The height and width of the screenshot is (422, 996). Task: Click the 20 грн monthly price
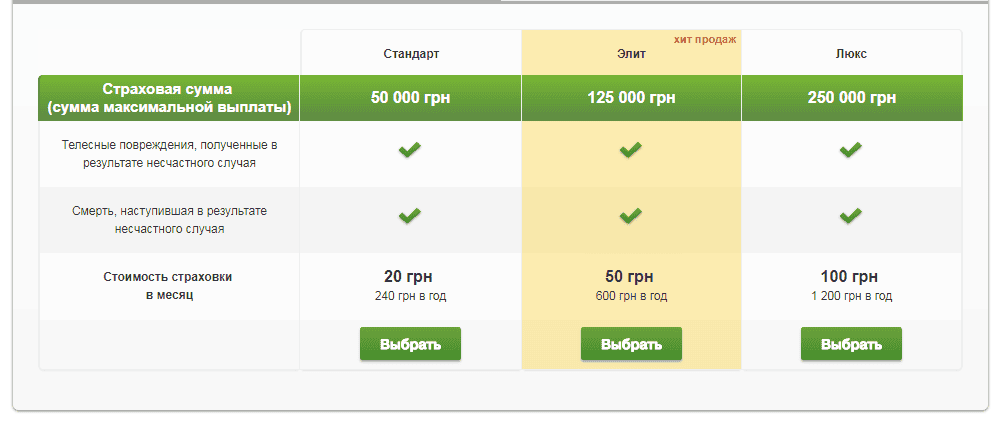[409, 276]
